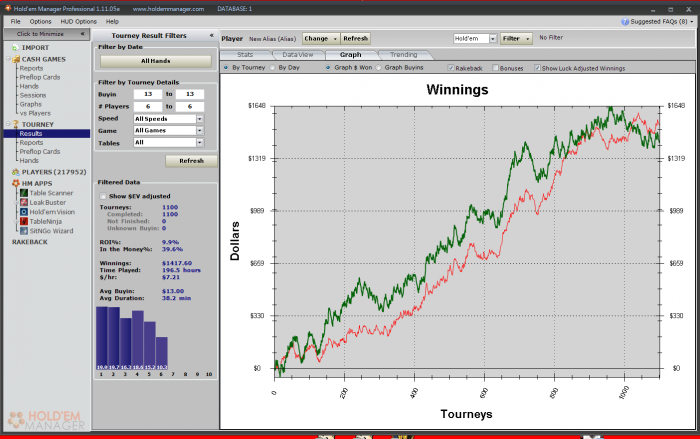Click the 1st place finish bar

102,338
